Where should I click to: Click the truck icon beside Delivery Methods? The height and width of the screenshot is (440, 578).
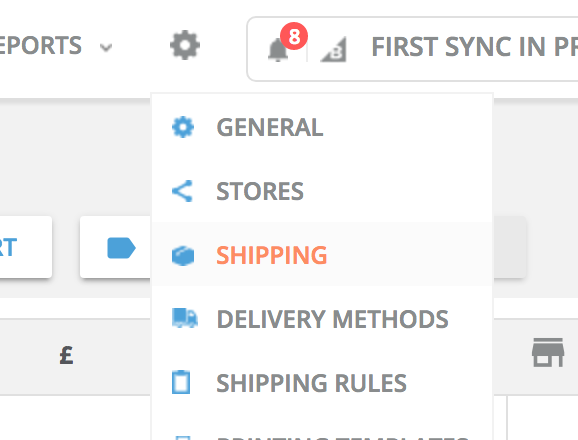click(185, 318)
